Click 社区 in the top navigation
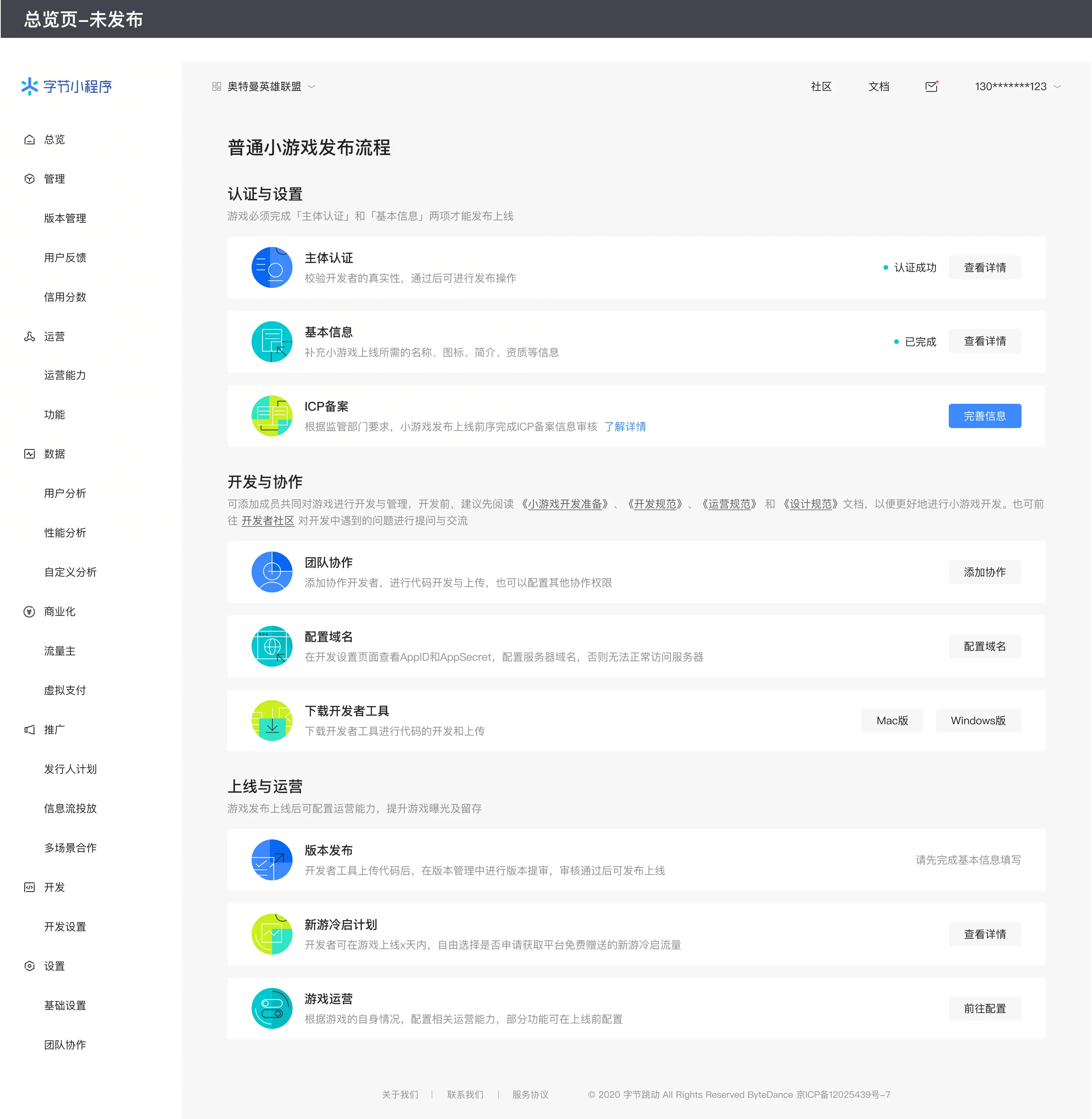 pyautogui.click(x=821, y=87)
